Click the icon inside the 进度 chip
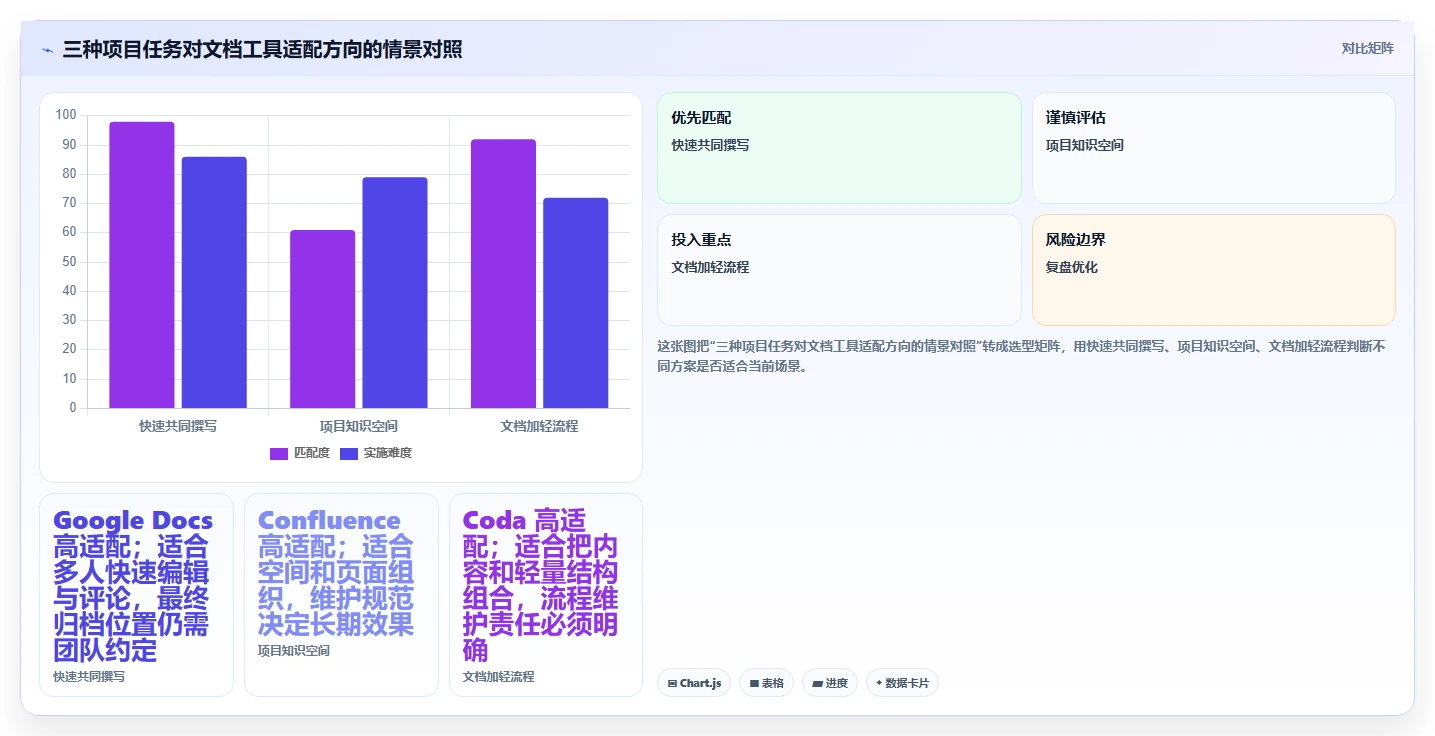The height and width of the screenshot is (736, 1435). [x=817, y=684]
